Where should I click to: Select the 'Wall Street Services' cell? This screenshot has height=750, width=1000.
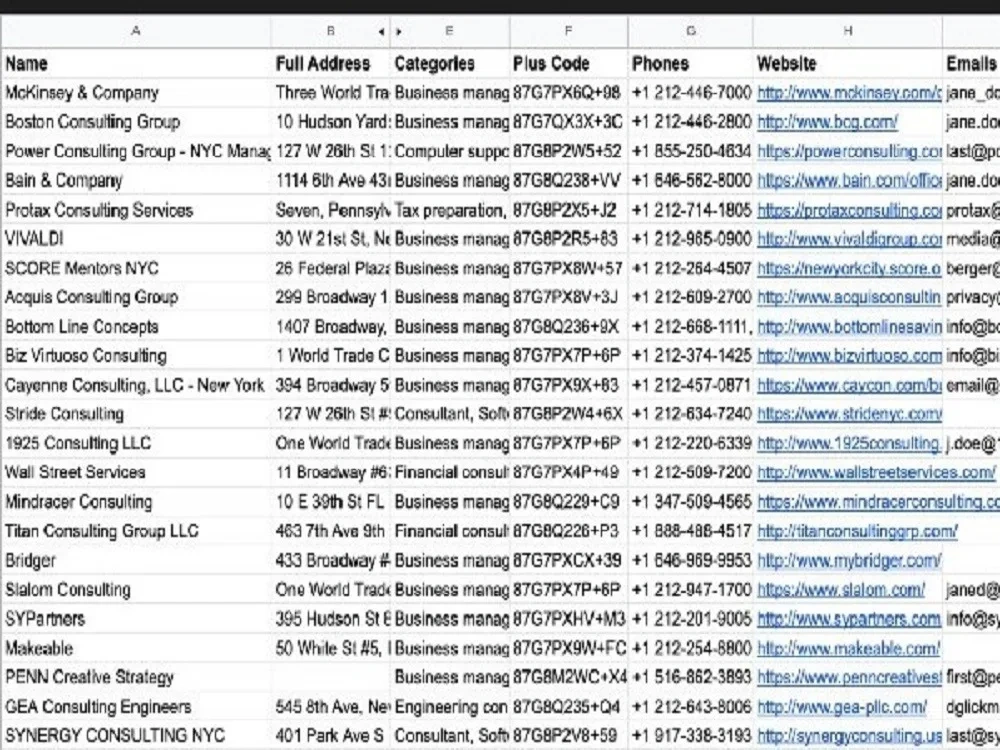click(x=136, y=473)
